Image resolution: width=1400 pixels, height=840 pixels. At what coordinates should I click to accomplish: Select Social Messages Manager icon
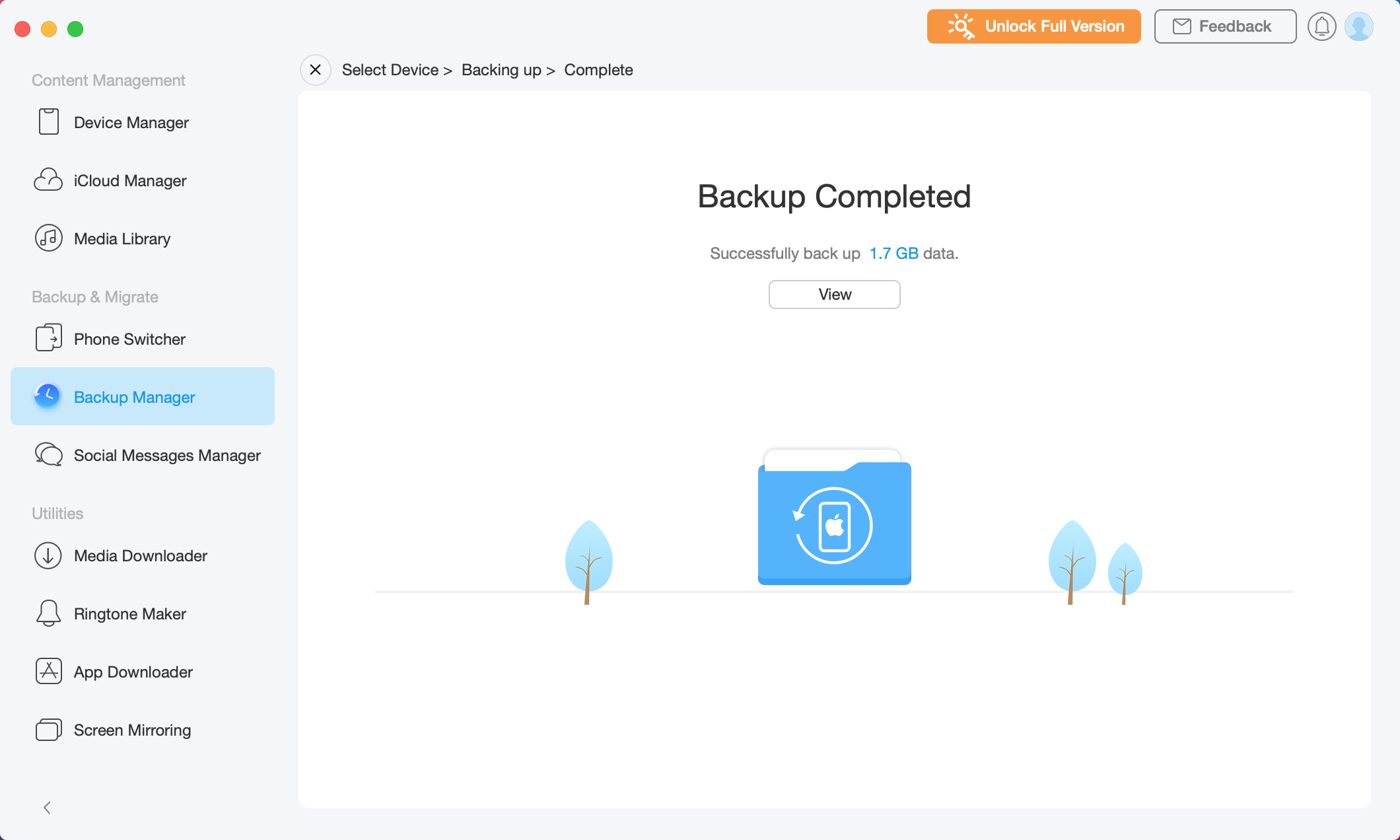pos(49,455)
